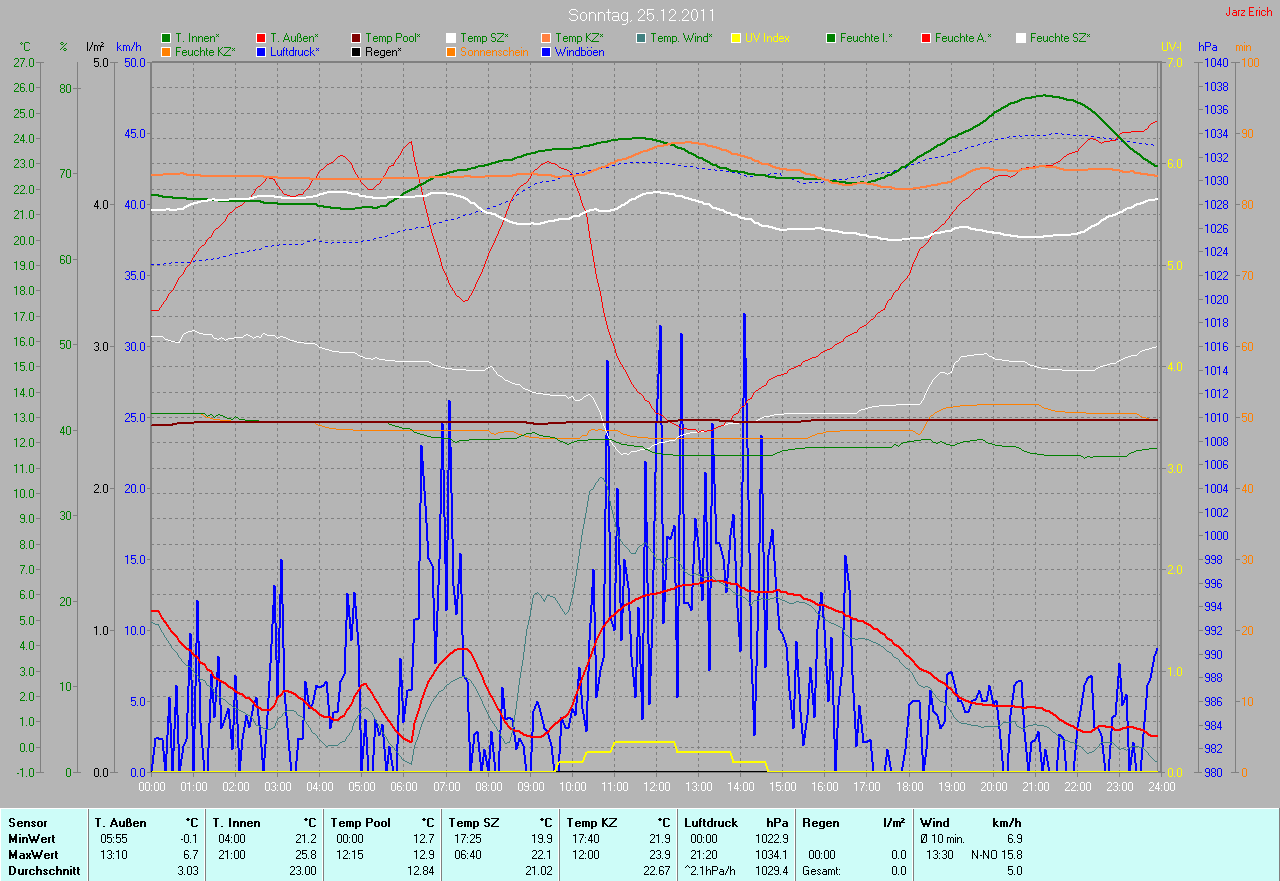Select the Feuchte SZ legend entry
The image size is (1280, 881).
coord(1059,38)
